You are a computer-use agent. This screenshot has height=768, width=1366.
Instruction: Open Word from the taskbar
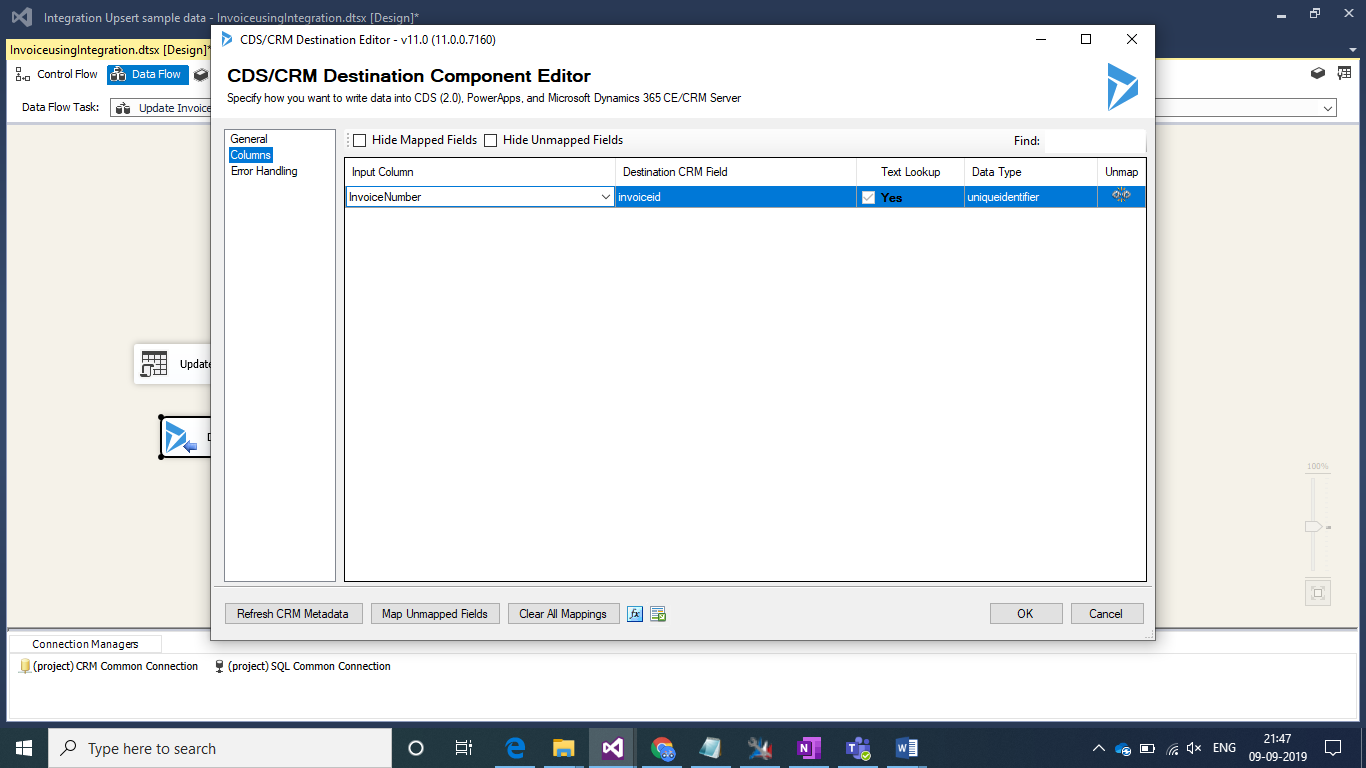point(907,748)
